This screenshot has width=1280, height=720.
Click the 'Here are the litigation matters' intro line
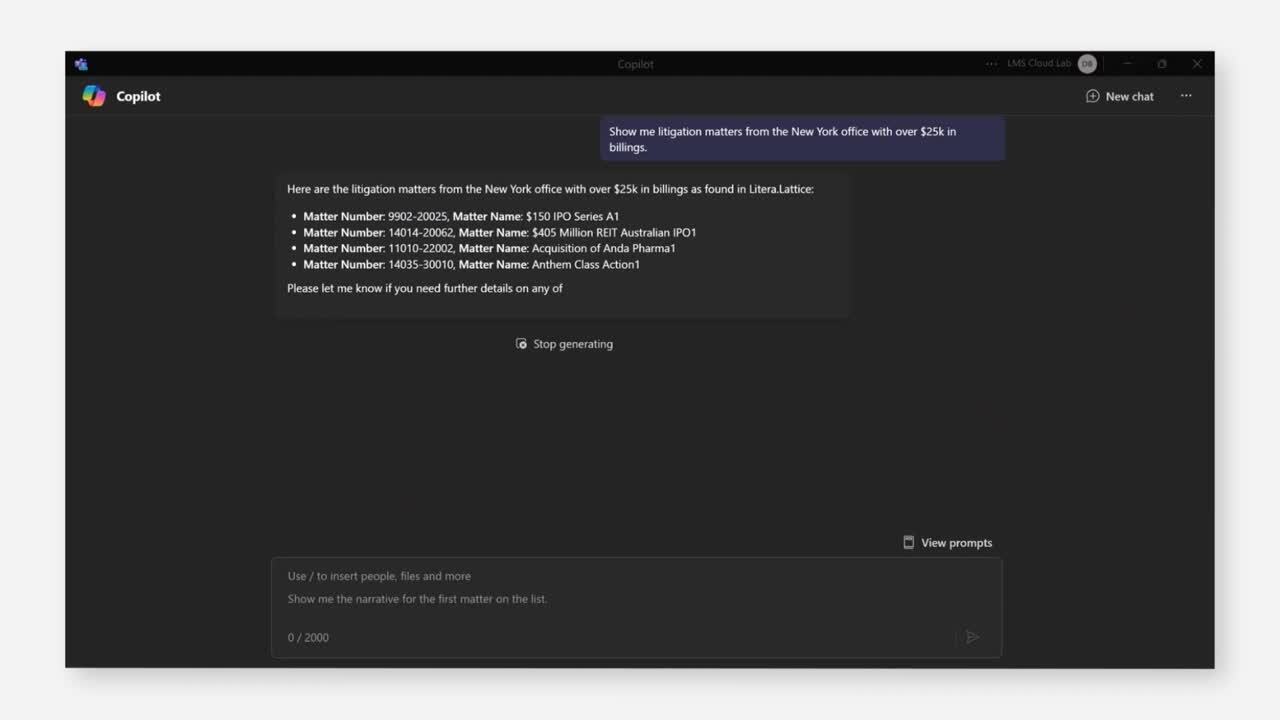pos(550,189)
